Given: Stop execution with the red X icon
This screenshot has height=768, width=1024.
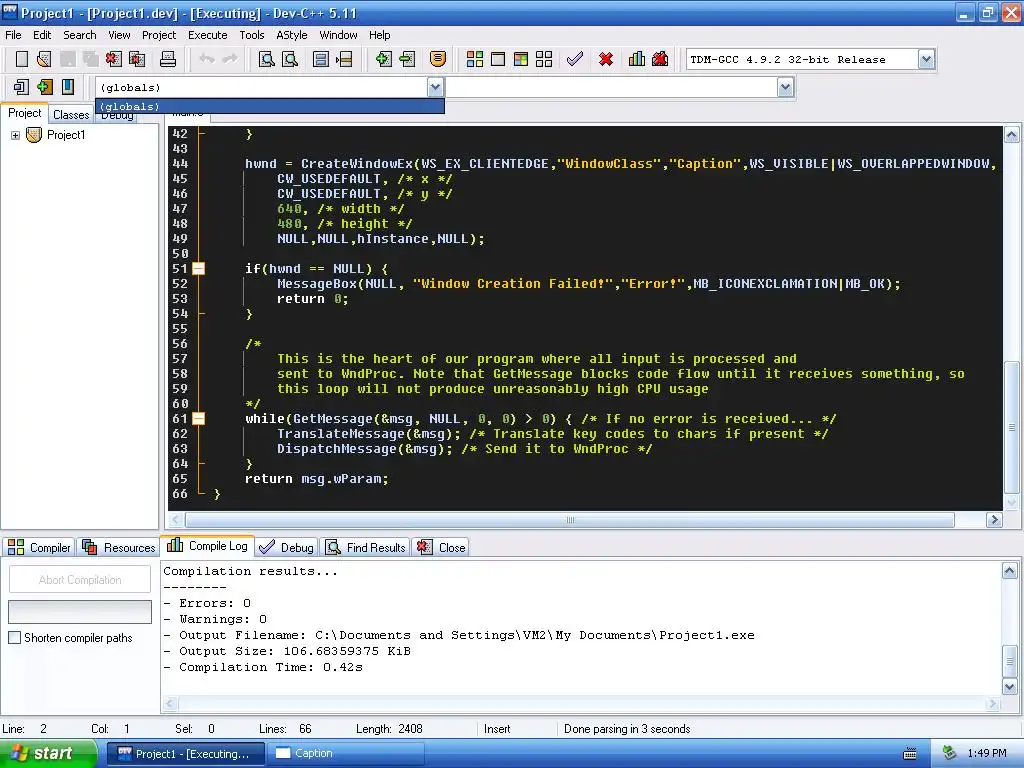Looking at the screenshot, I should pos(606,59).
